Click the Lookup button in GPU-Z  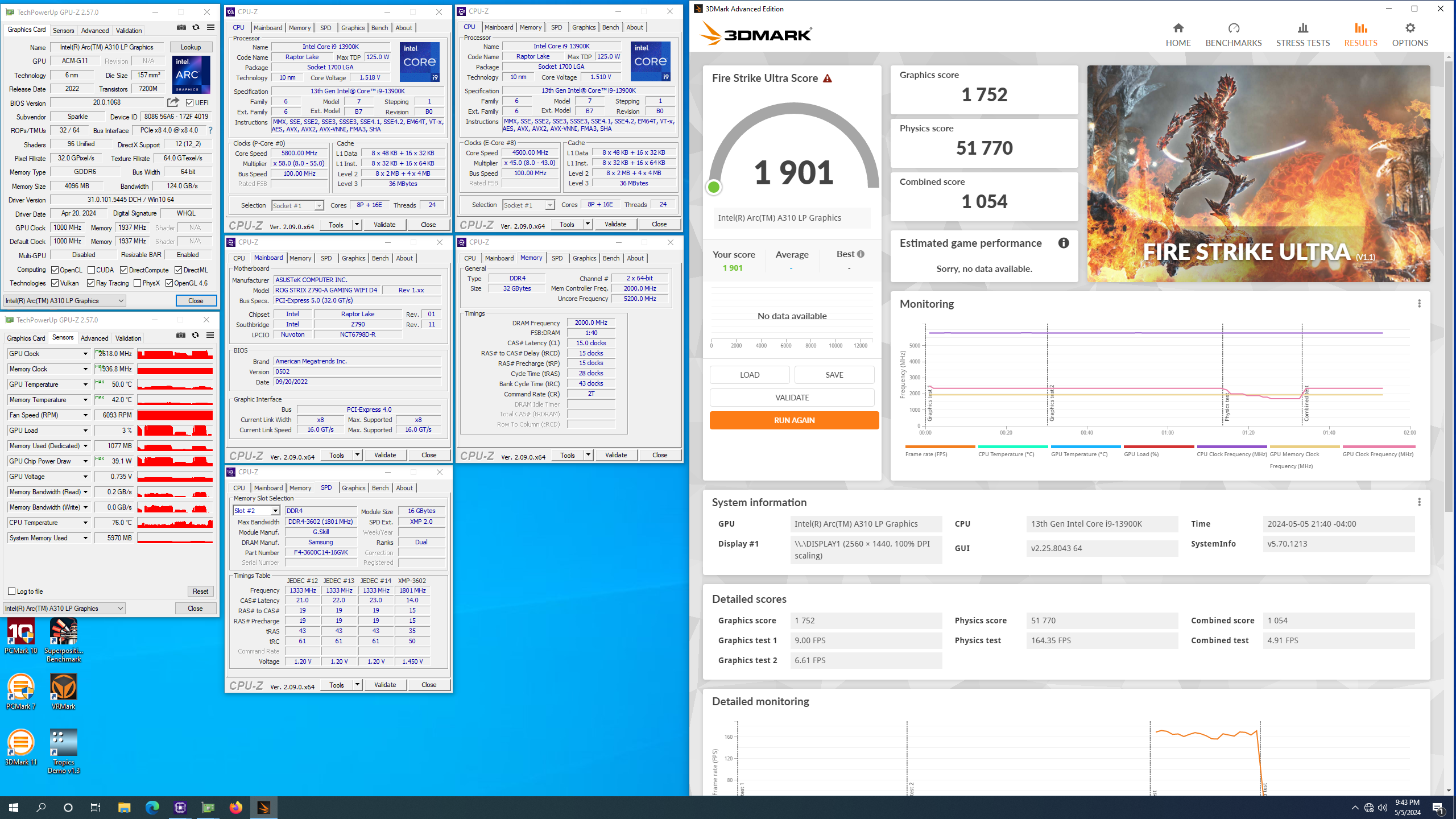pos(191,47)
